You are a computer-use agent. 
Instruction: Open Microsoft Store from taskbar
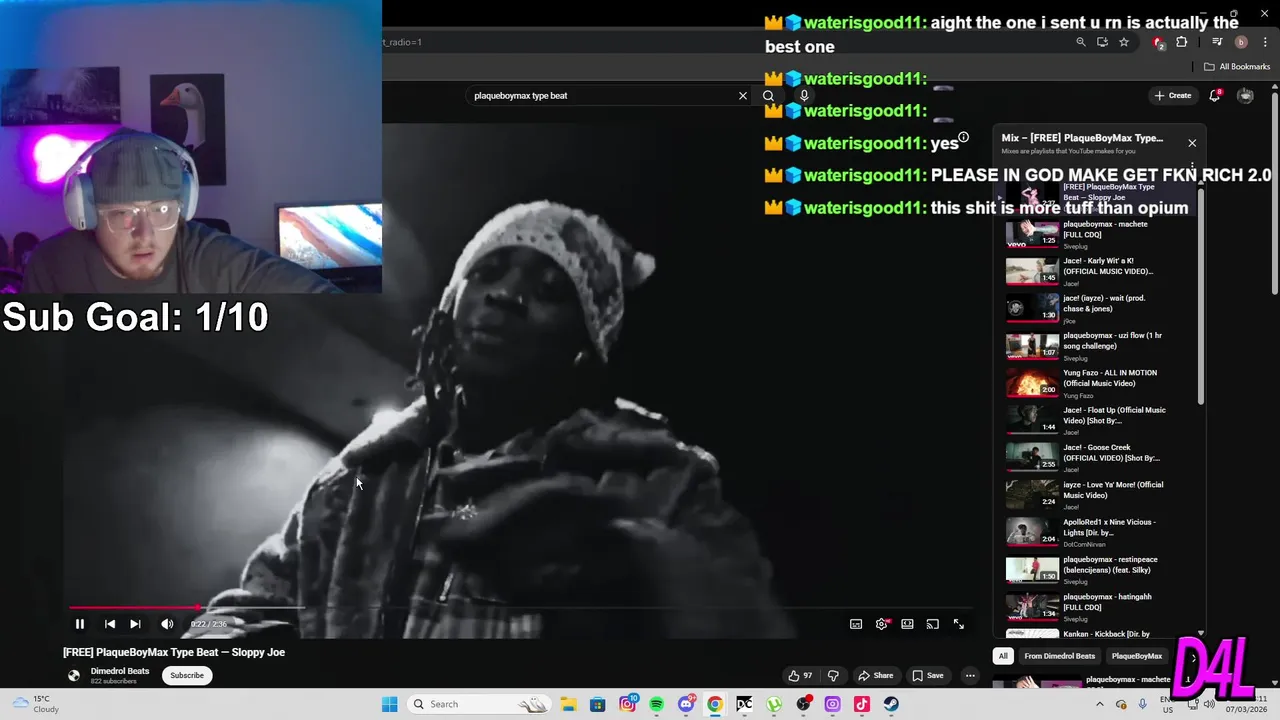pos(597,704)
